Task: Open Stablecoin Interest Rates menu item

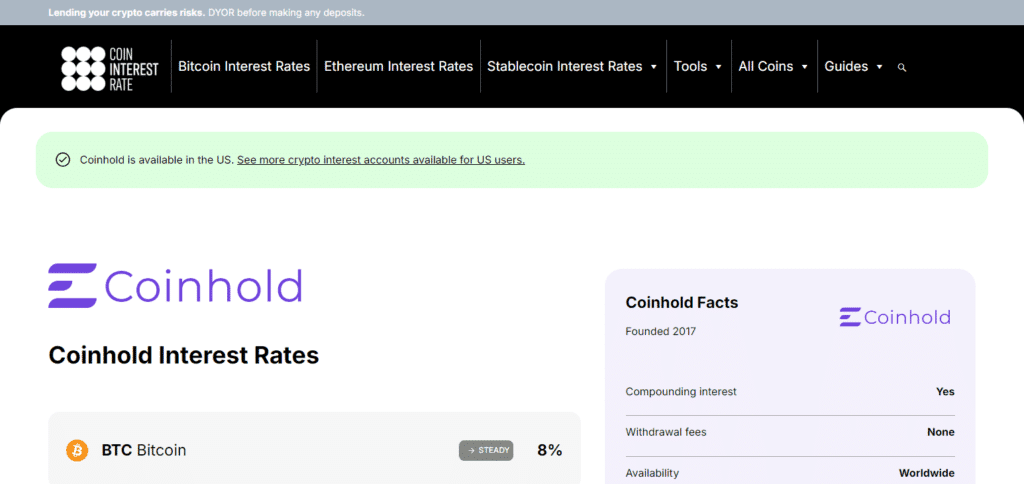Action: [565, 67]
